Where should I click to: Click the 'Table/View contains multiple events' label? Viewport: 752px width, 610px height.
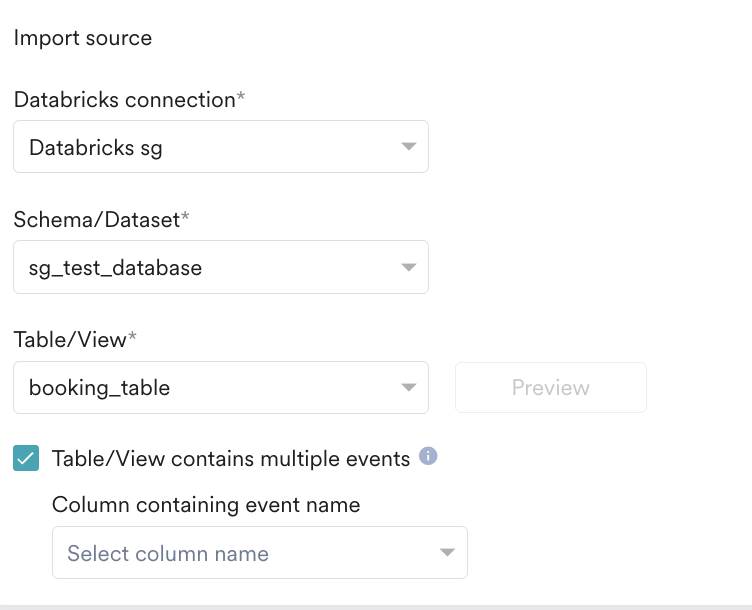231,459
